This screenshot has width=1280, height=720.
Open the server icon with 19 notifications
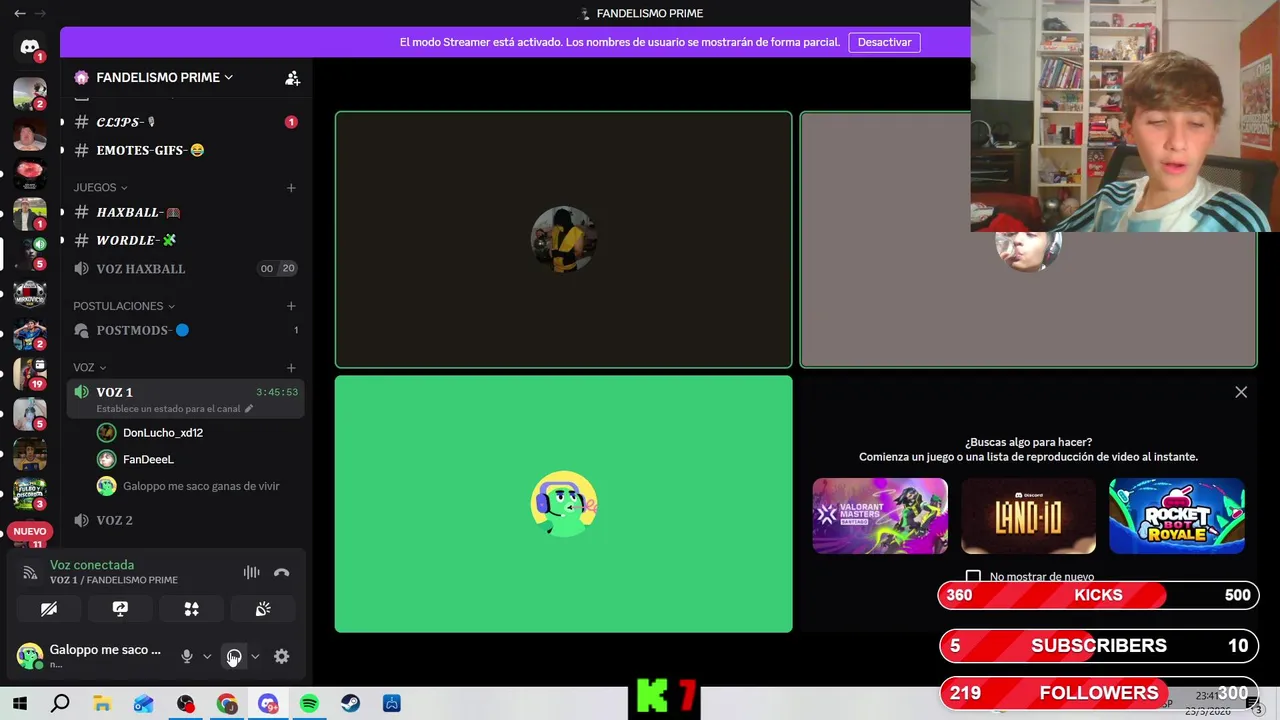coord(30,373)
